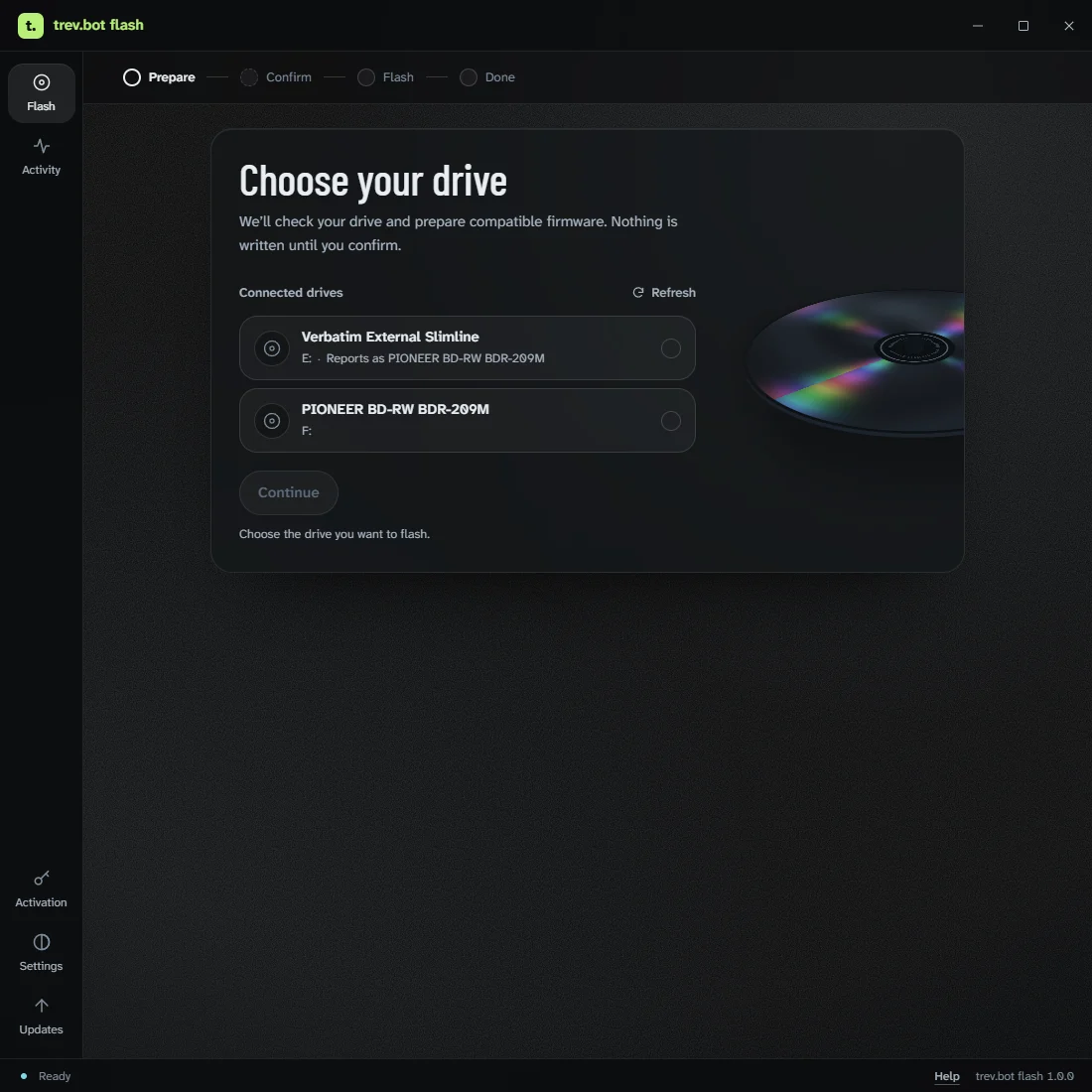Click the disc icon for Verbatim External Slimline
The width and height of the screenshot is (1092, 1092).
point(272,348)
